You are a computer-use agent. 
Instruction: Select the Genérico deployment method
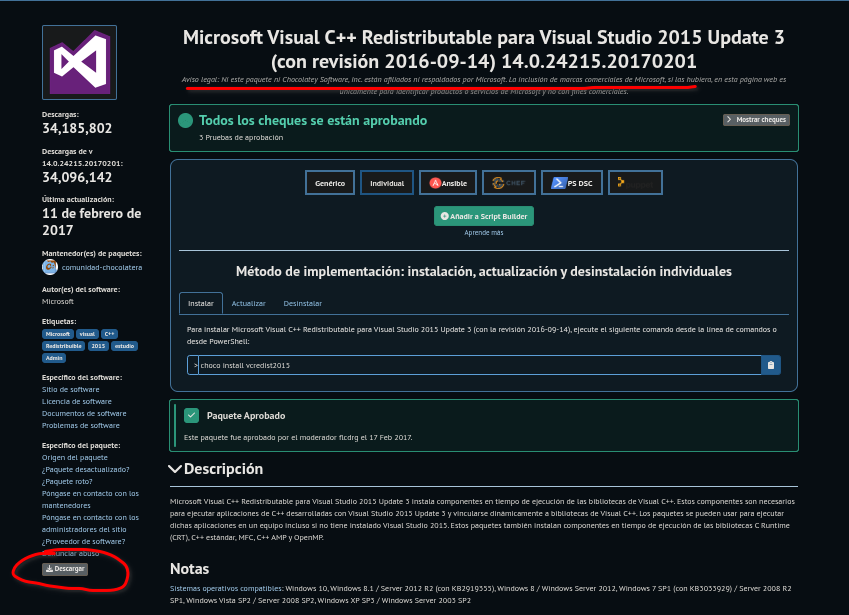click(x=329, y=182)
